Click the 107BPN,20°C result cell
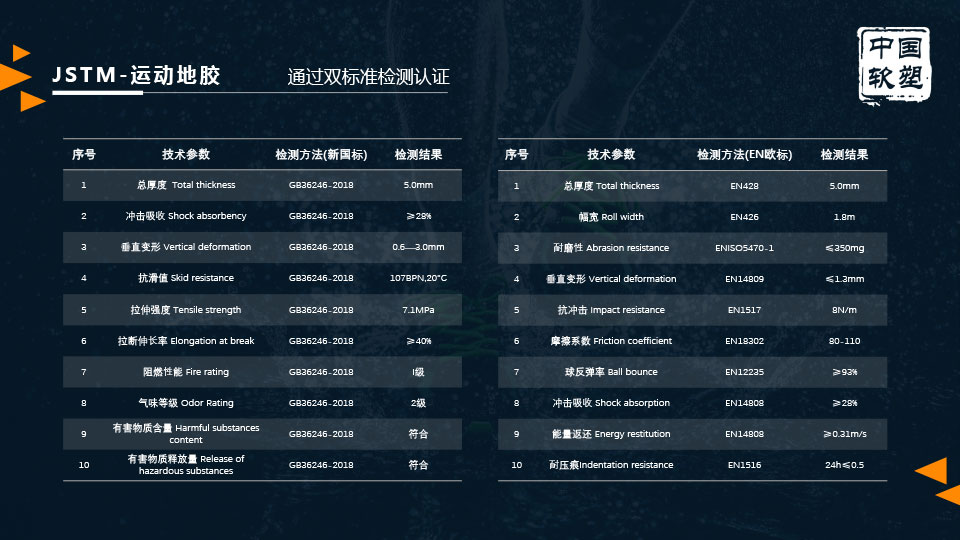 point(418,278)
